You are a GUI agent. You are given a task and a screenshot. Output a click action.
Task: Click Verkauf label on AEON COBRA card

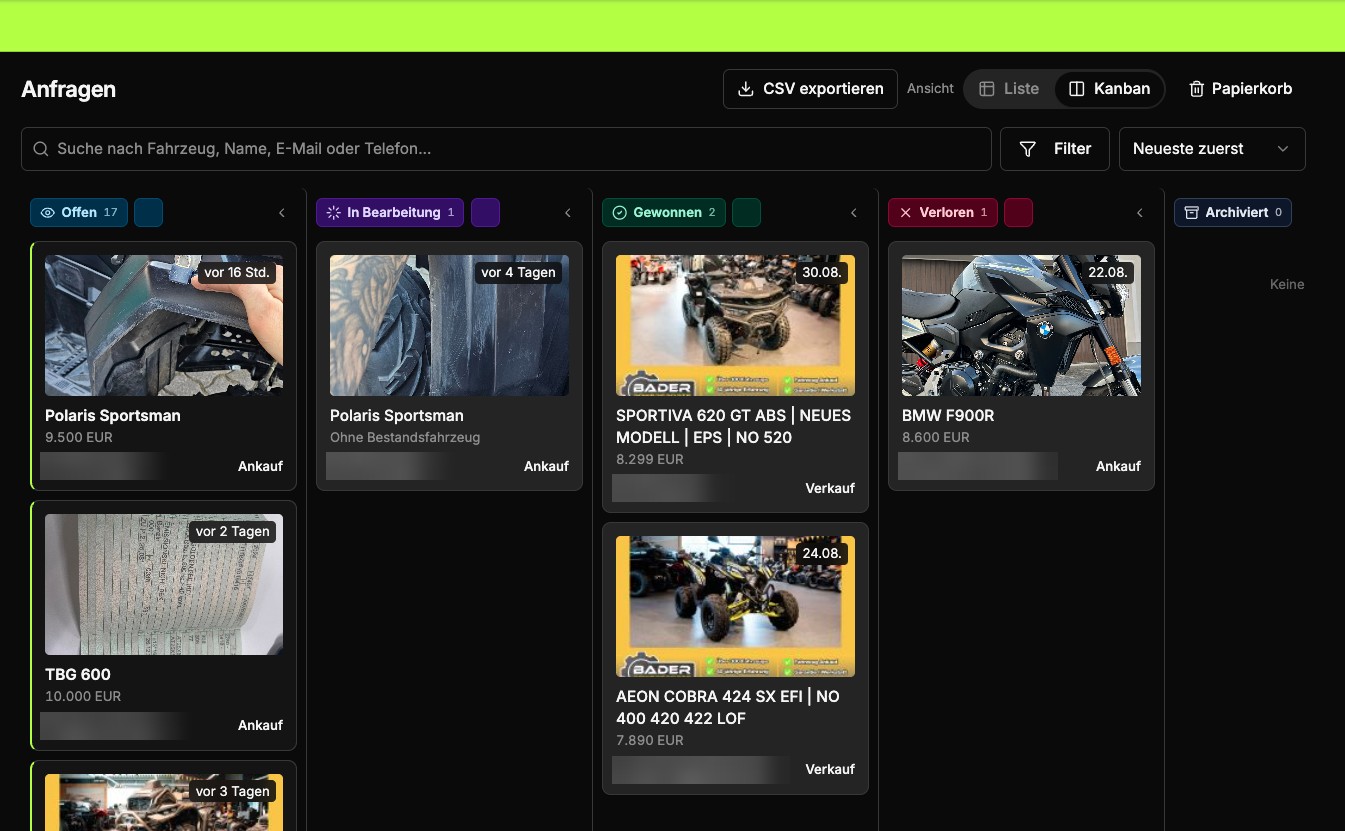pyautogui.click(x=830, y=770)
